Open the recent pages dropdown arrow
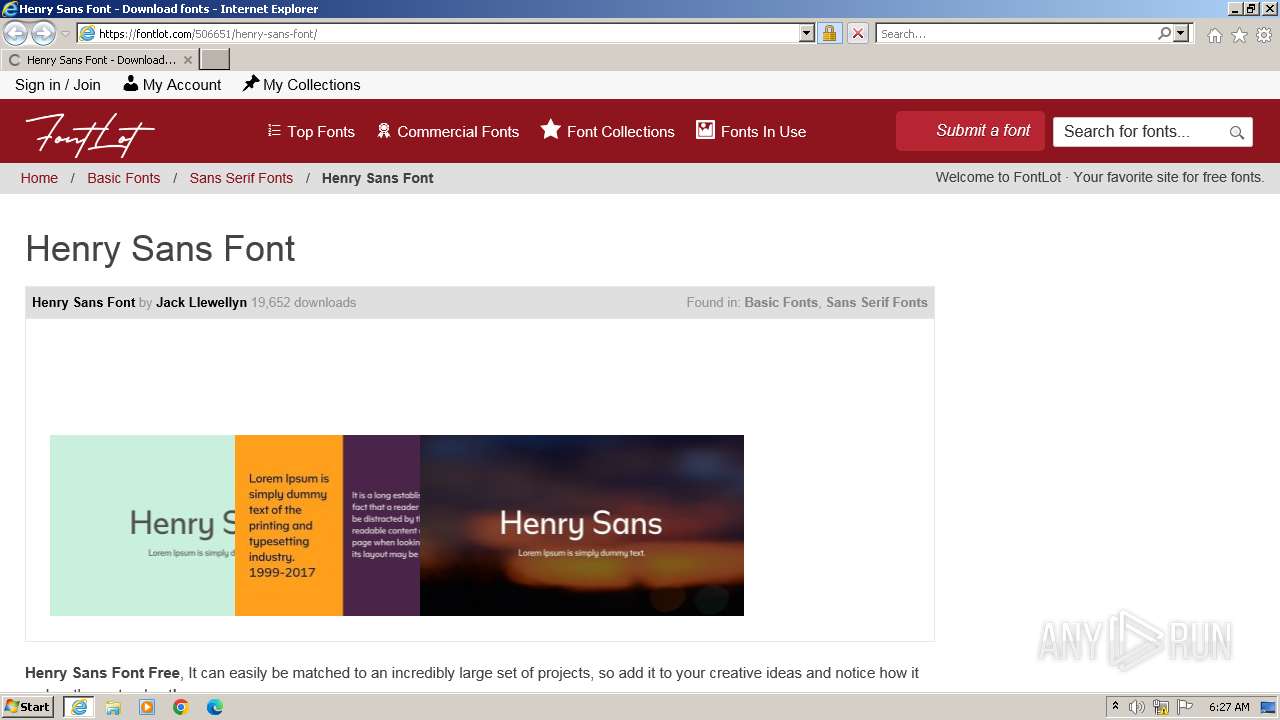Image resolution: width=1280 pixels, height=720 pixels. click(66, 34)
